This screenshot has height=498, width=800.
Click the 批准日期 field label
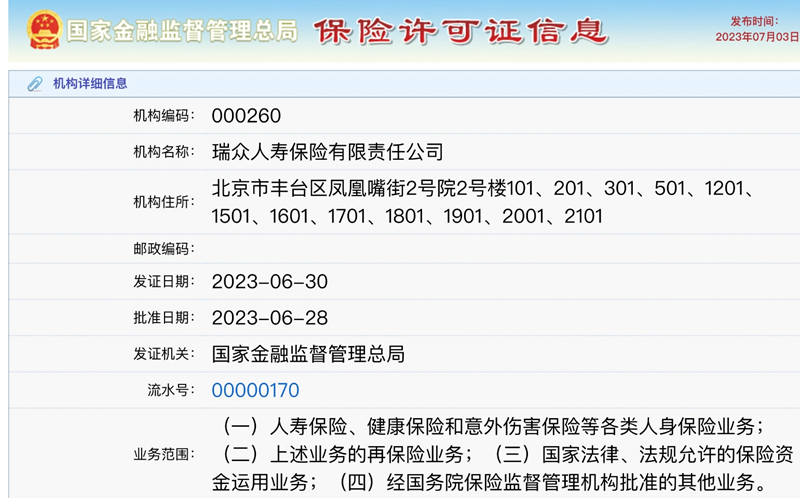tap(164, 318)
